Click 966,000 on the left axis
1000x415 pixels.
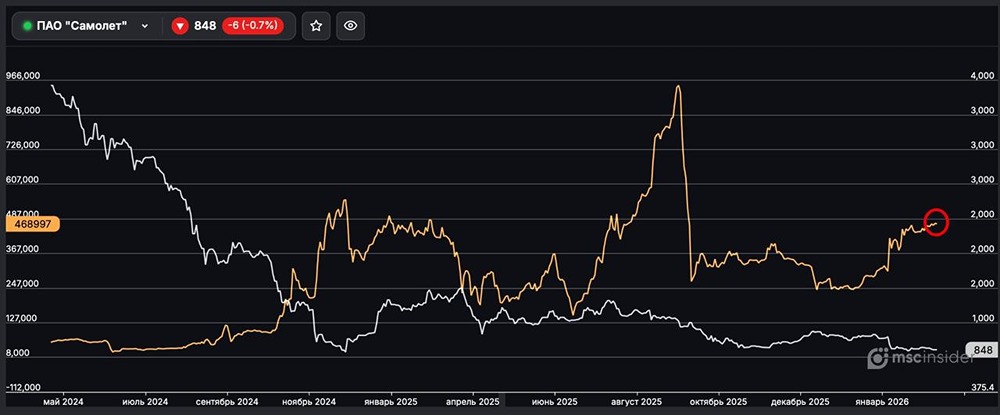coord(23,76)
